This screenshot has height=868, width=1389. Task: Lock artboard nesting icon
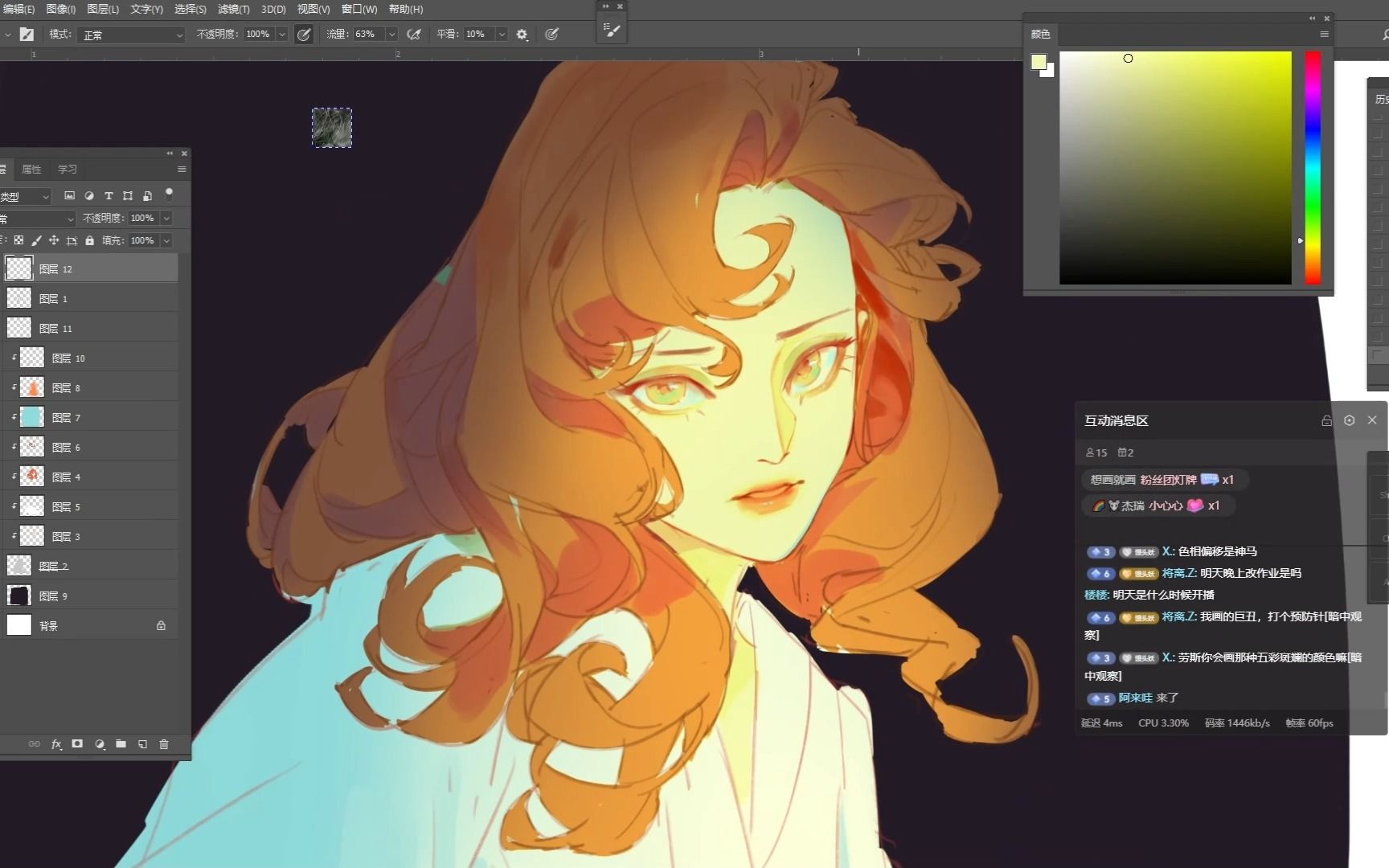pos(72,240)
